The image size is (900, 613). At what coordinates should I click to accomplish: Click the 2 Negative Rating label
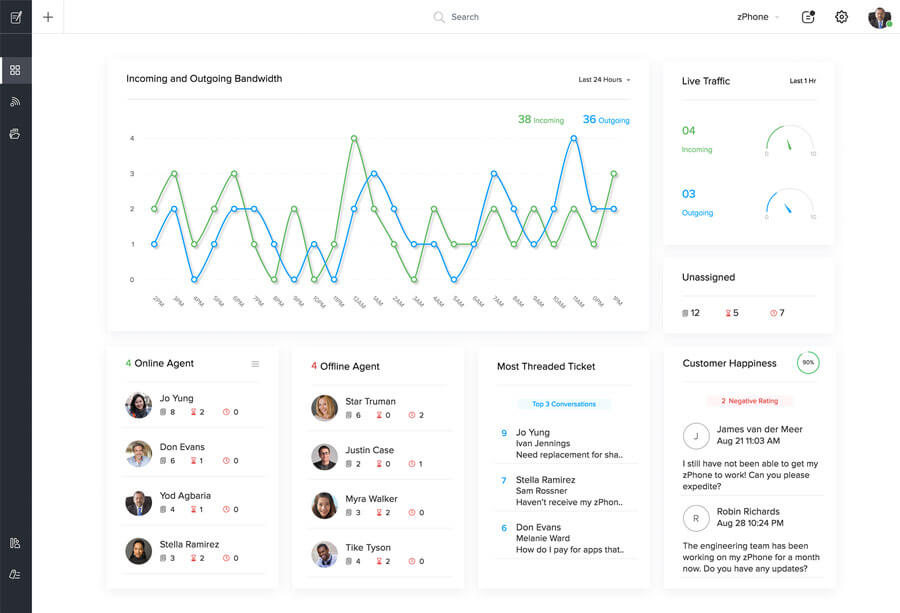click(751, 401)
